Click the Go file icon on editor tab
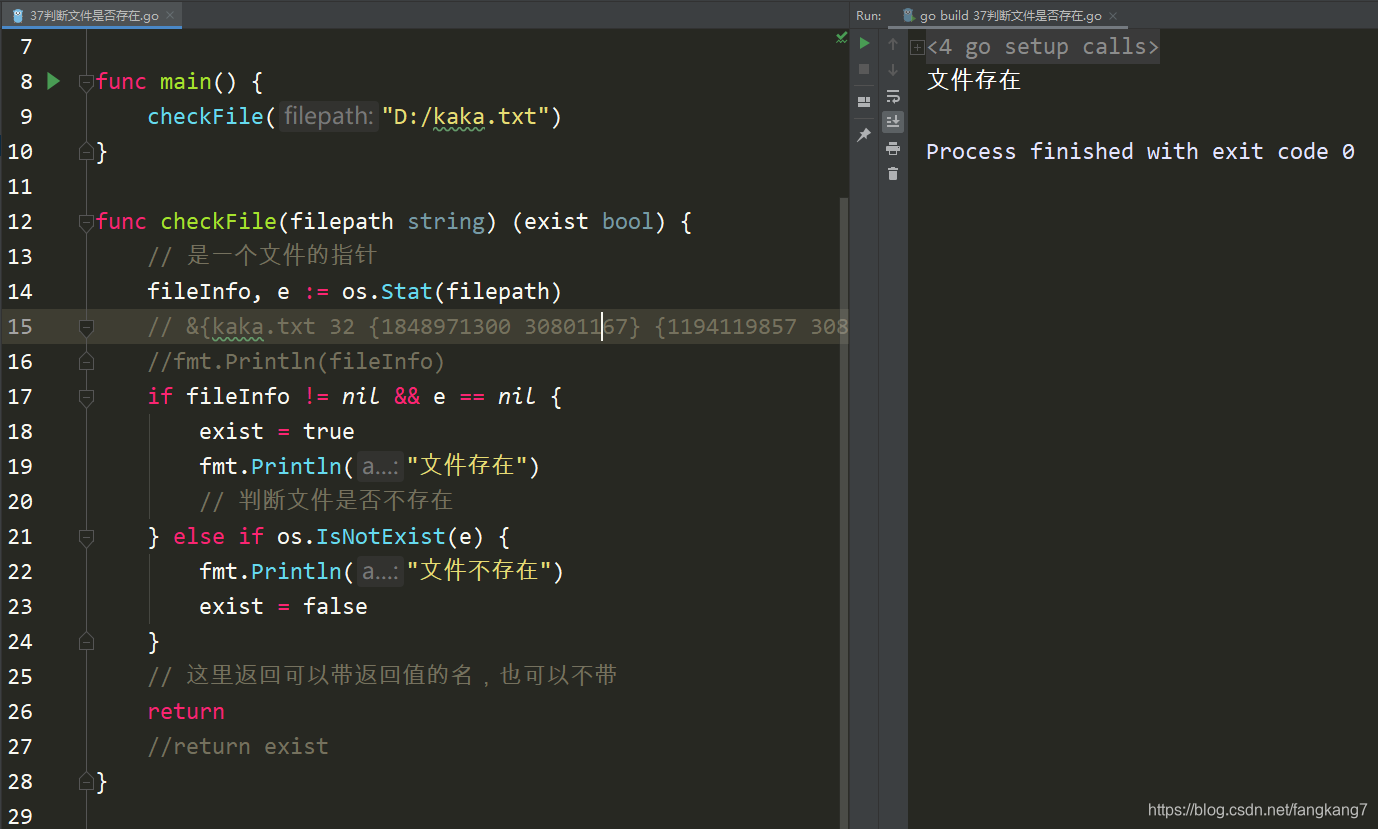 coord(17,15)
